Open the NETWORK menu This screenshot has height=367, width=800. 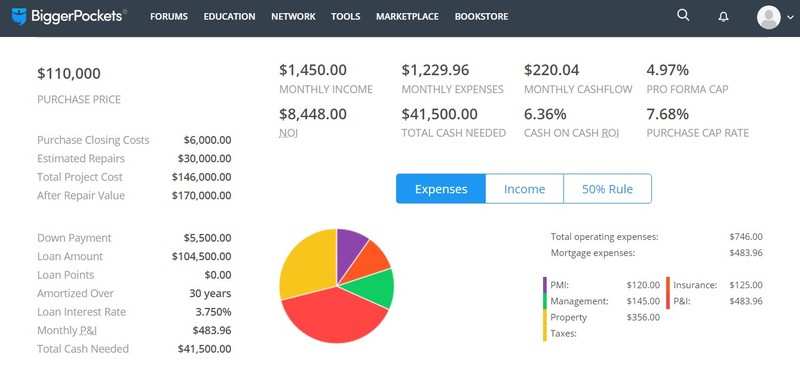coord(293,16)
